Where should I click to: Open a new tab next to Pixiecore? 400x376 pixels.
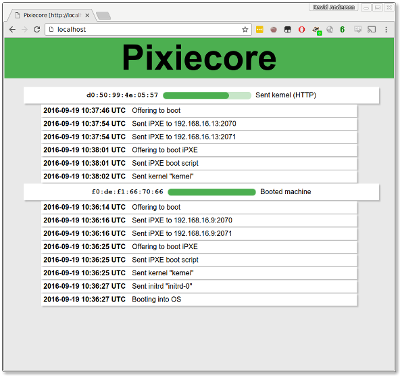pyautogui.click(x=103, y=16)
